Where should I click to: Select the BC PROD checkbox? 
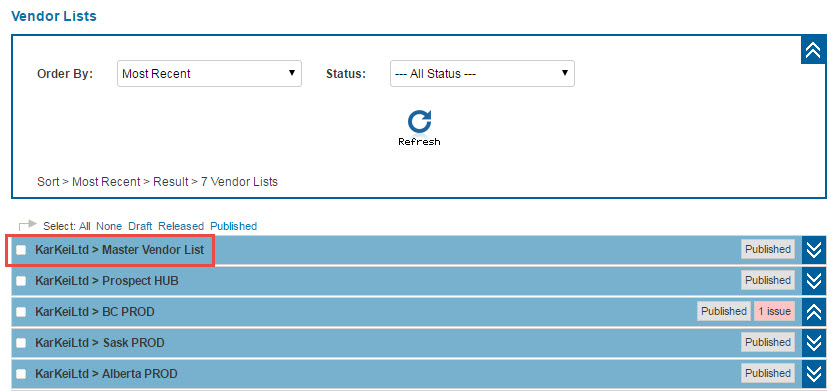coord(21,312)
